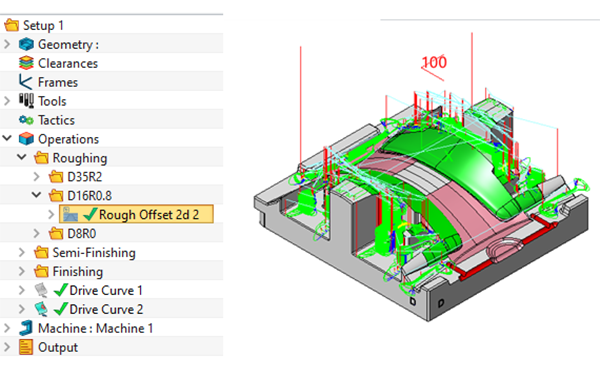The height and width of the screenshot is (371, 600).
Task: Click the Geometry cube icon
Action: (x=26, y=44)
